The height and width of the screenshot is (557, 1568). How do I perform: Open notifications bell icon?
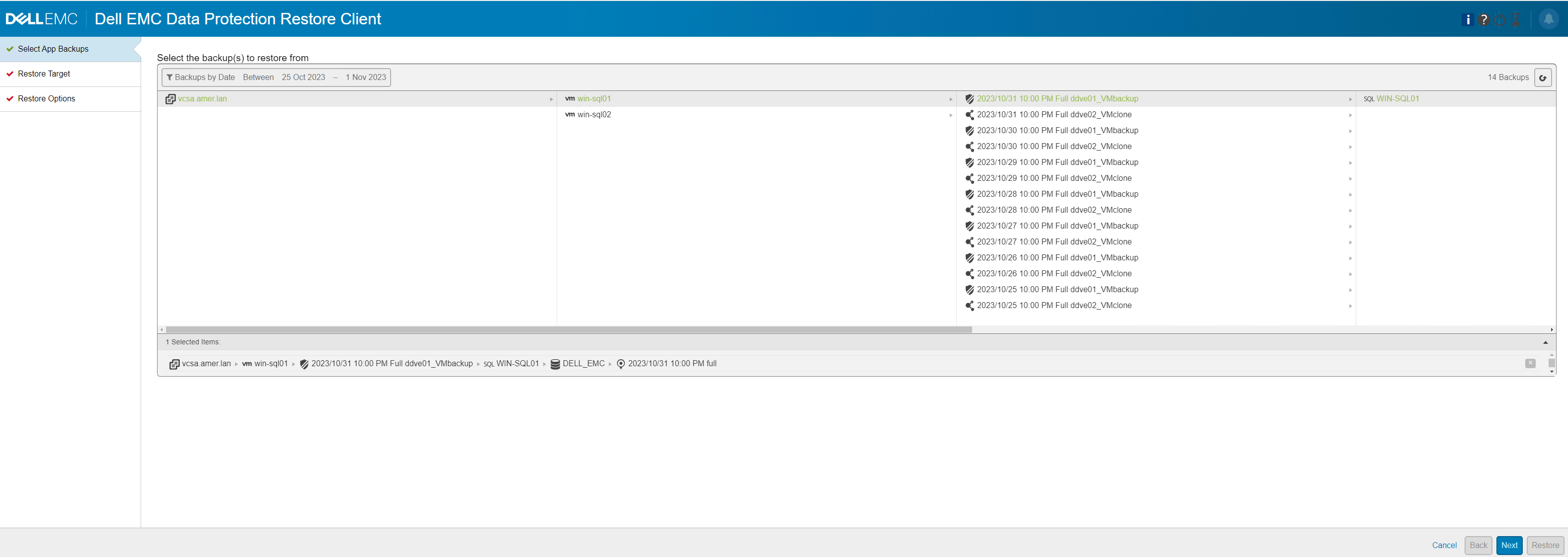point(1549,19)
